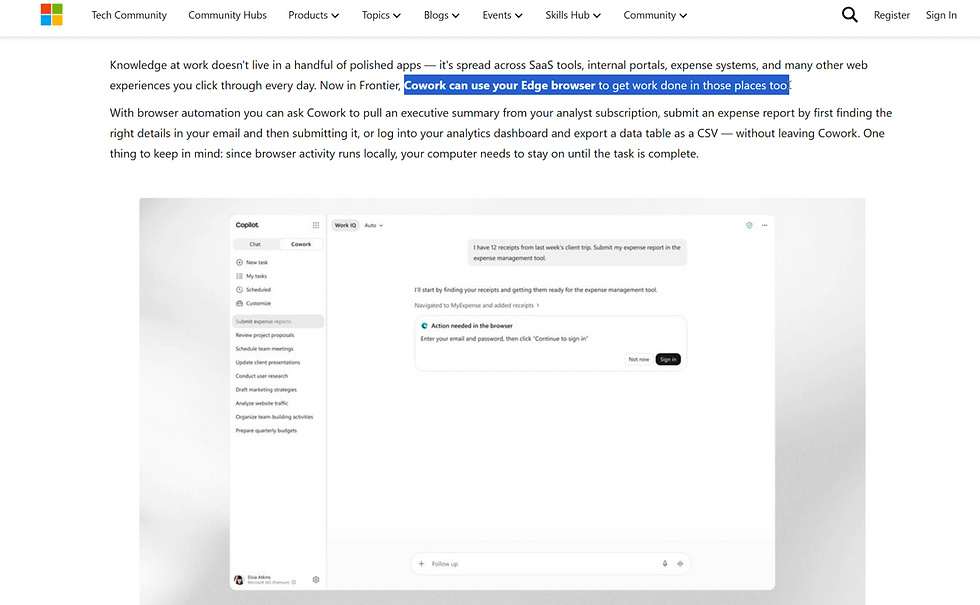The width and height of the screenshot is (980, 605).
Task: Click the Register link
Action: coord(892,15)
